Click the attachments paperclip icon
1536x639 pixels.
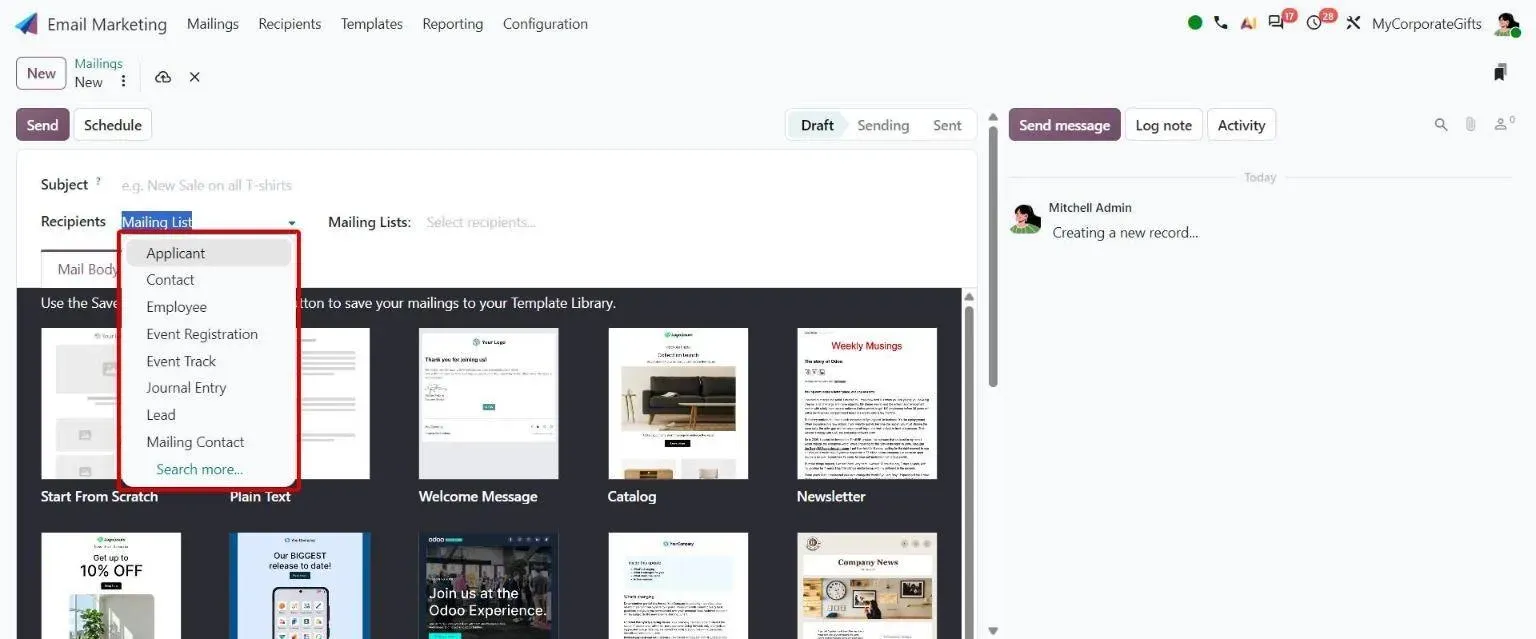coord(1470,125)
